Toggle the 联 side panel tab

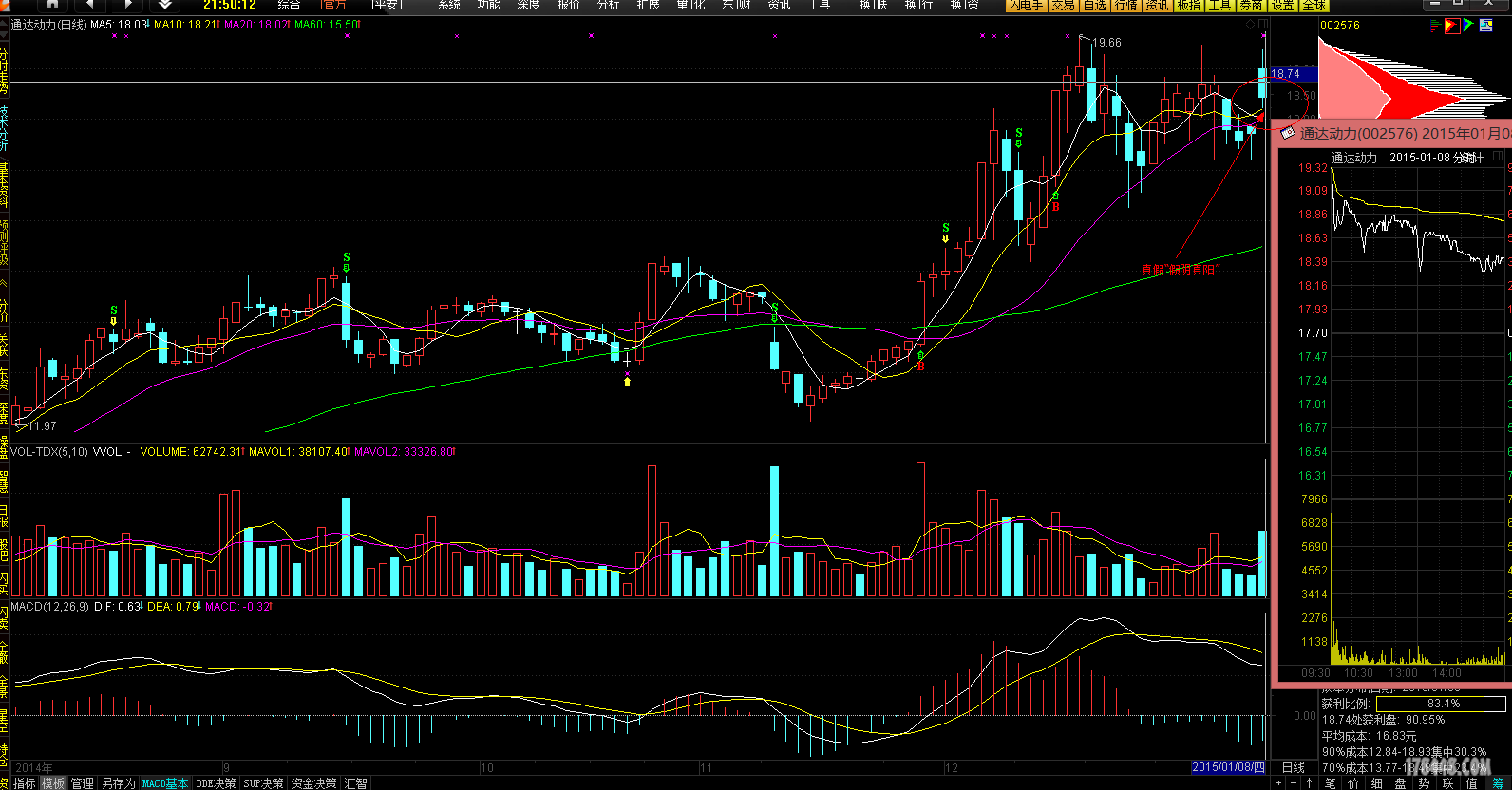point(1447,783)
